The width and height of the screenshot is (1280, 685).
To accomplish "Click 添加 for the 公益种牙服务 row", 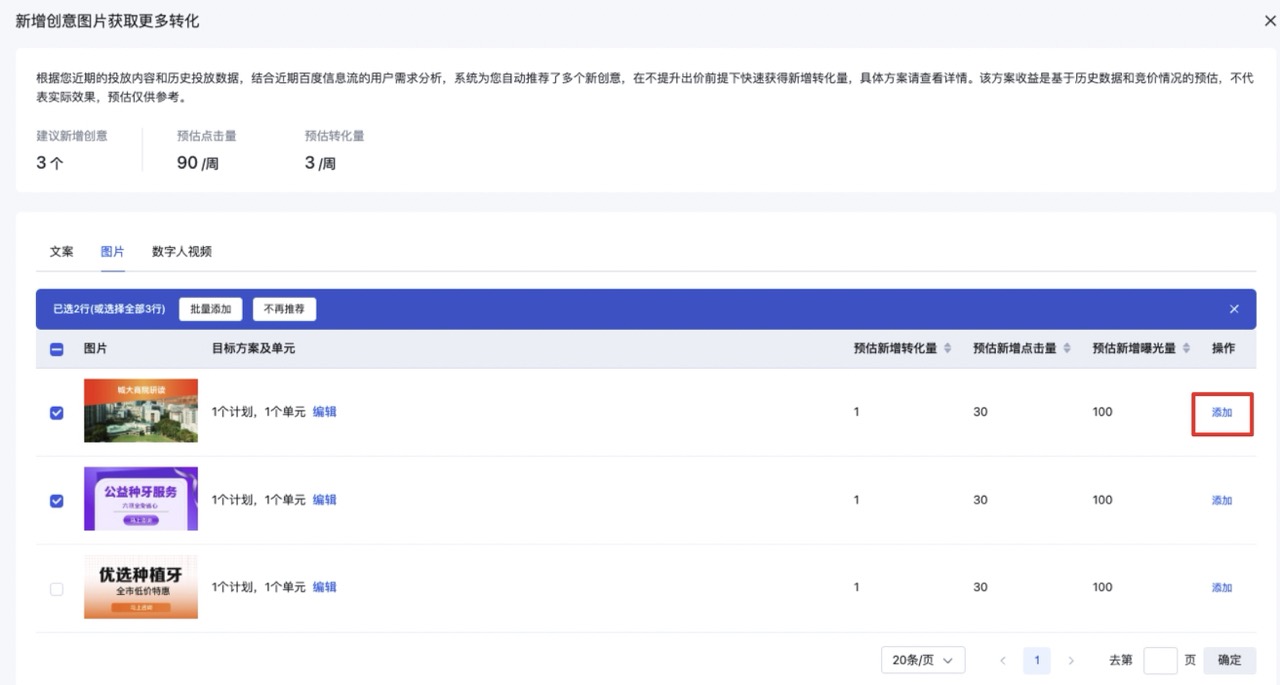I will tap(1222, 500).
